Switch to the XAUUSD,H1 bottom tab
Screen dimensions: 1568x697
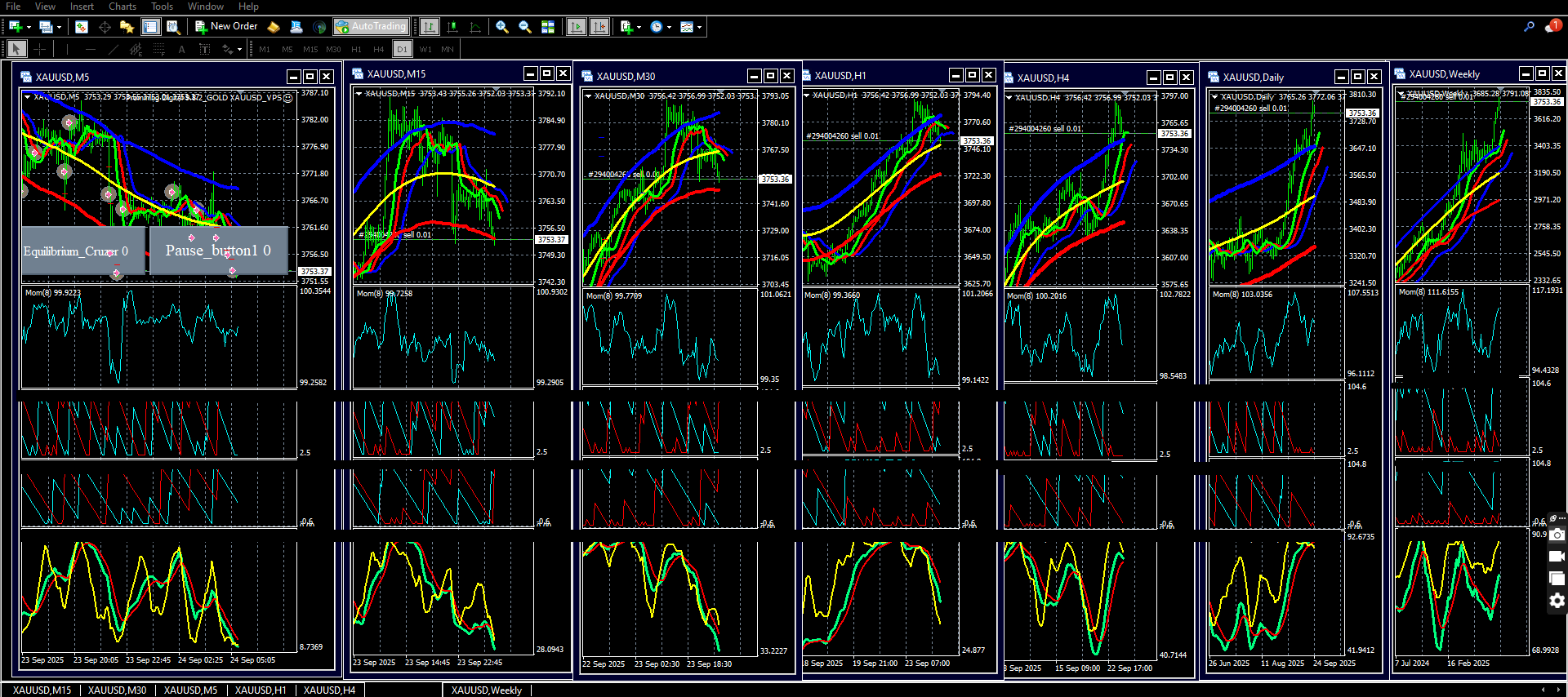click(x=261, y=690)
